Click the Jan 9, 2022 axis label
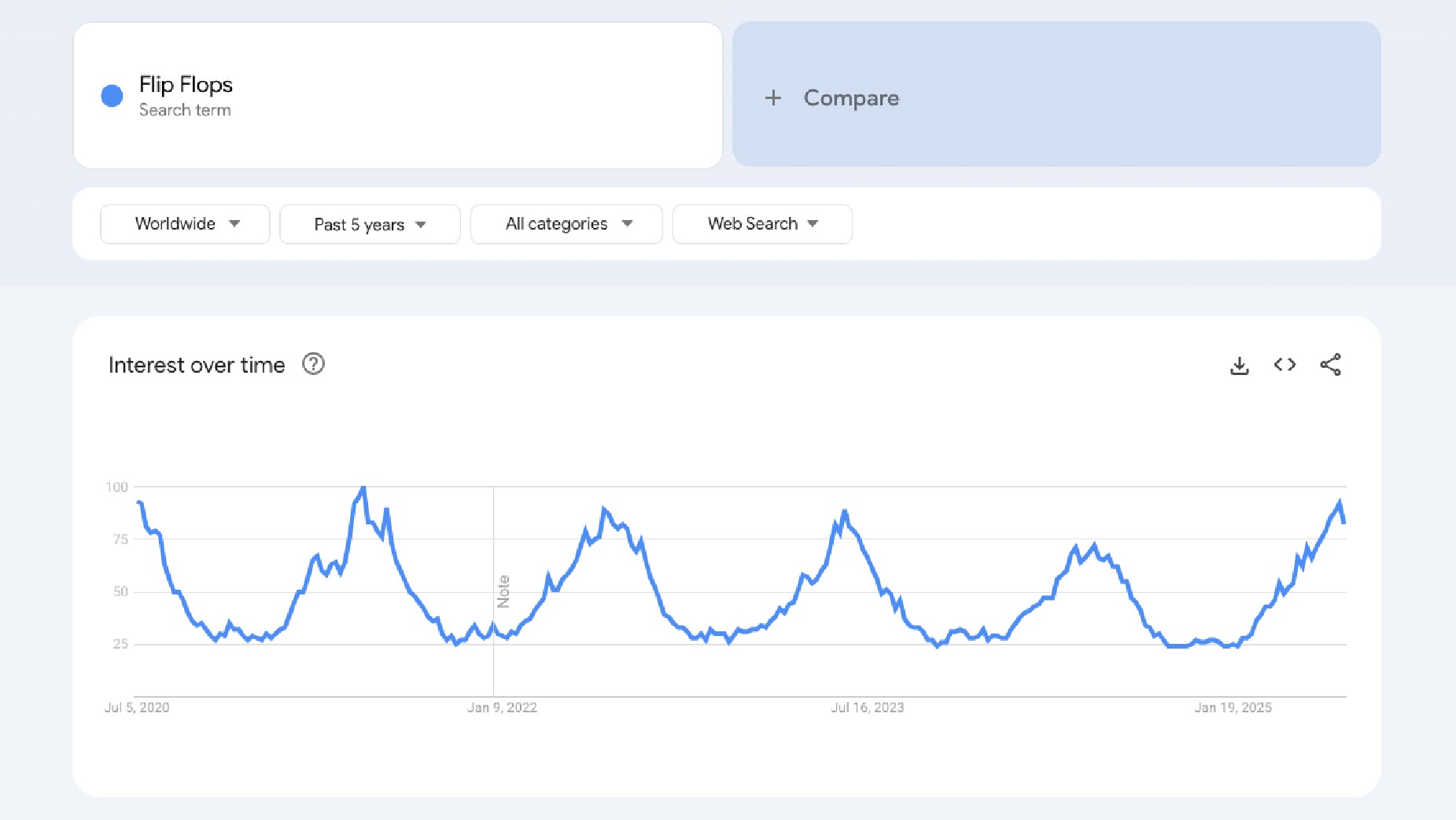Viewport: 1456px width, 820px height. click(502, 708)
